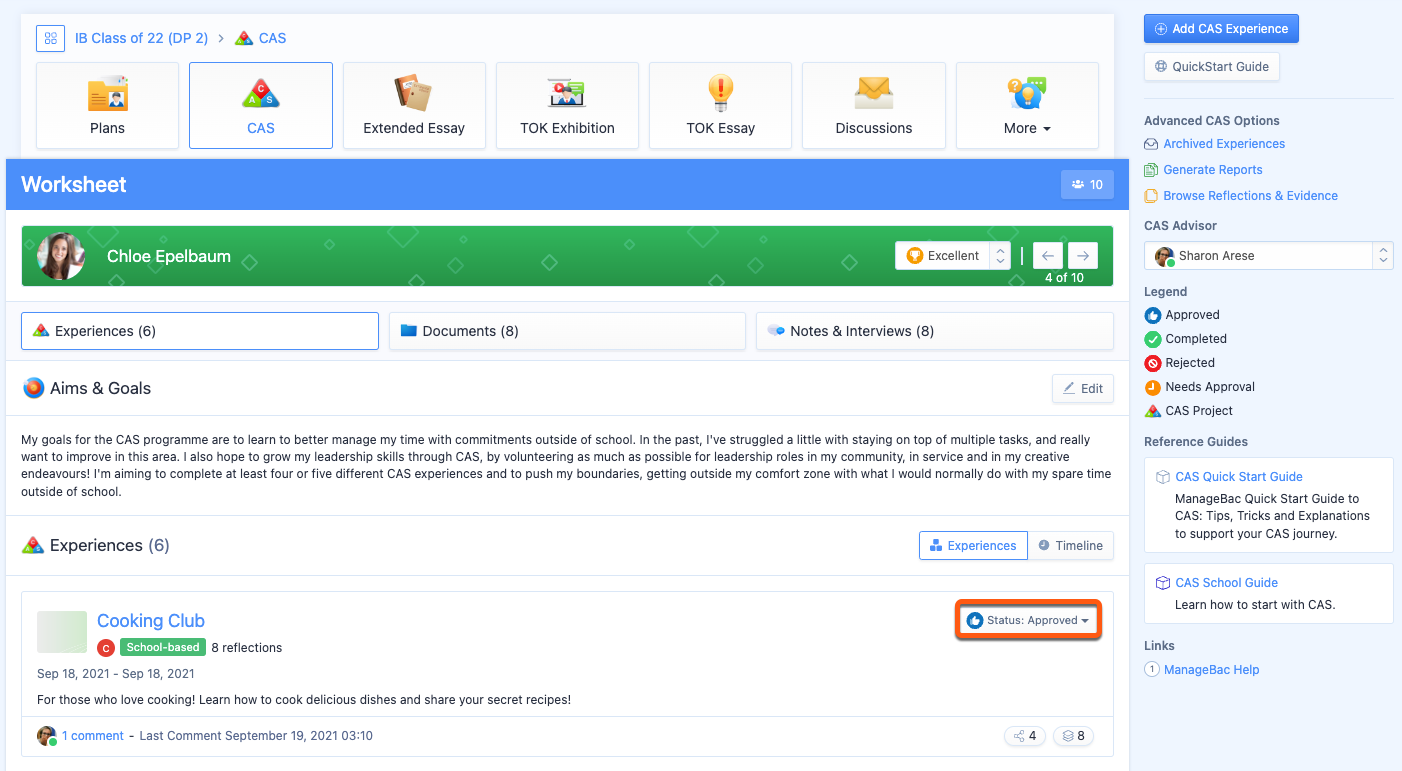The width and height of the screenshot is (1402, 771).
Task: Open the Extended Essay tile
Action: [x=414, y=105]
